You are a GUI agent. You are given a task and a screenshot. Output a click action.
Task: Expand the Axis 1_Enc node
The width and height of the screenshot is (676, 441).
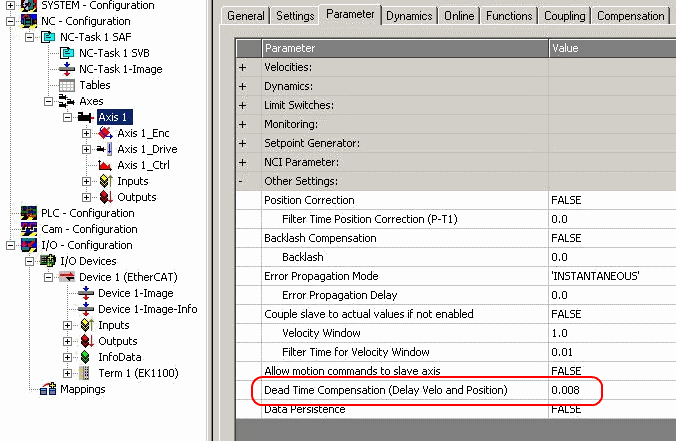tap(86, 133)
